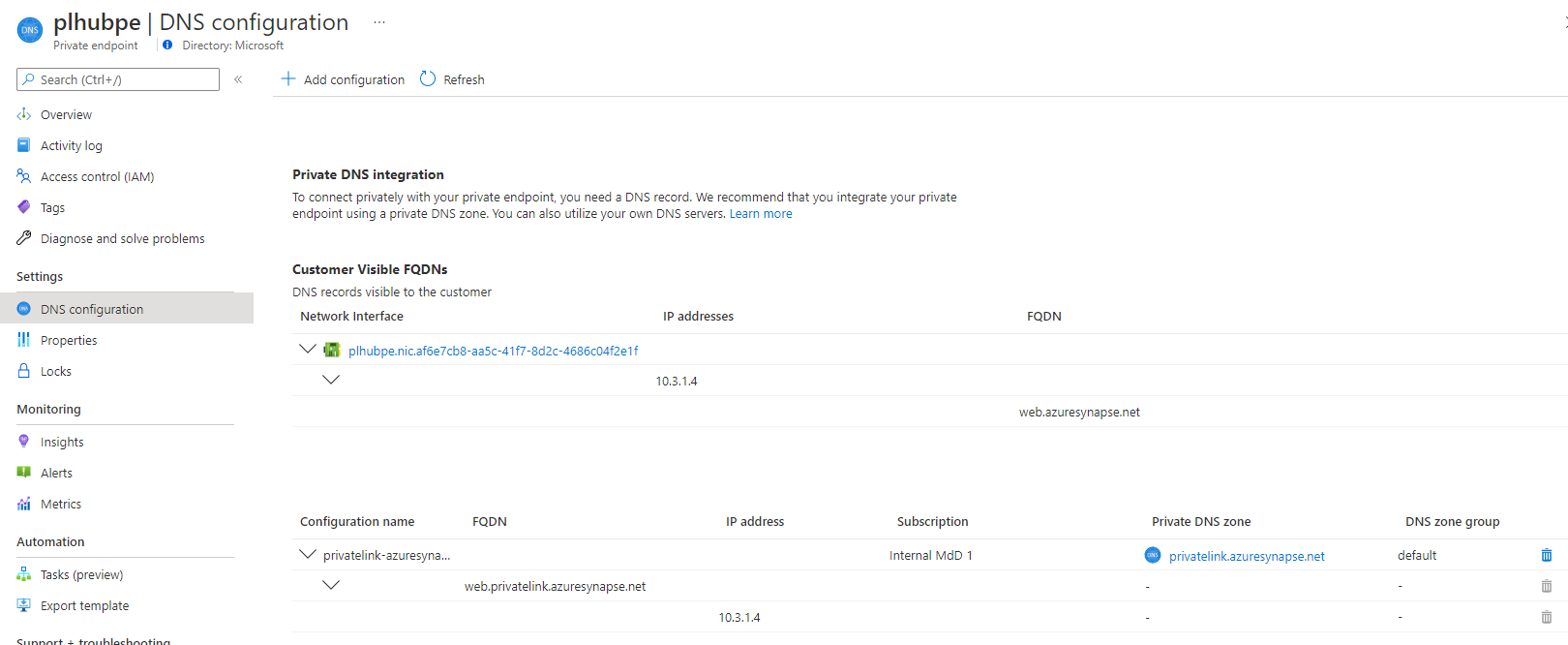This screenshot has height=645, width=1568.
Task: Follow the Learn more link
Action: [x=761, y=214]
